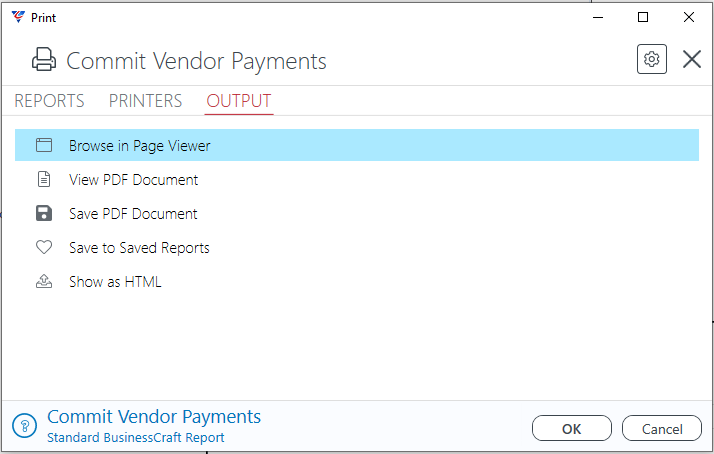Screen dimensions: 714x454
Task: Open the Commit Vendor Payments footer link
Action: 154,417
